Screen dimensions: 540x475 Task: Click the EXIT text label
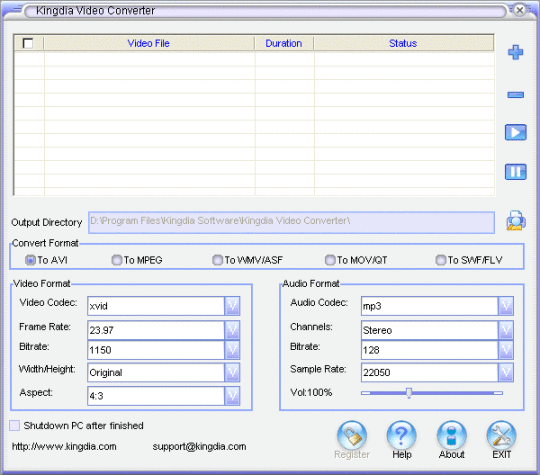501,455
